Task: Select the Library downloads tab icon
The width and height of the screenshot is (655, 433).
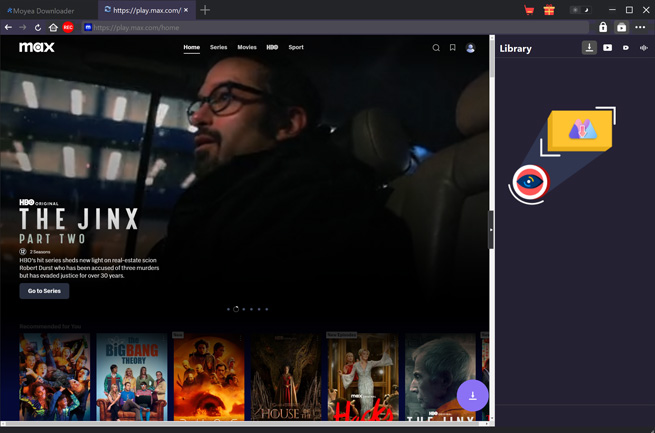Action: pos(589,48)
